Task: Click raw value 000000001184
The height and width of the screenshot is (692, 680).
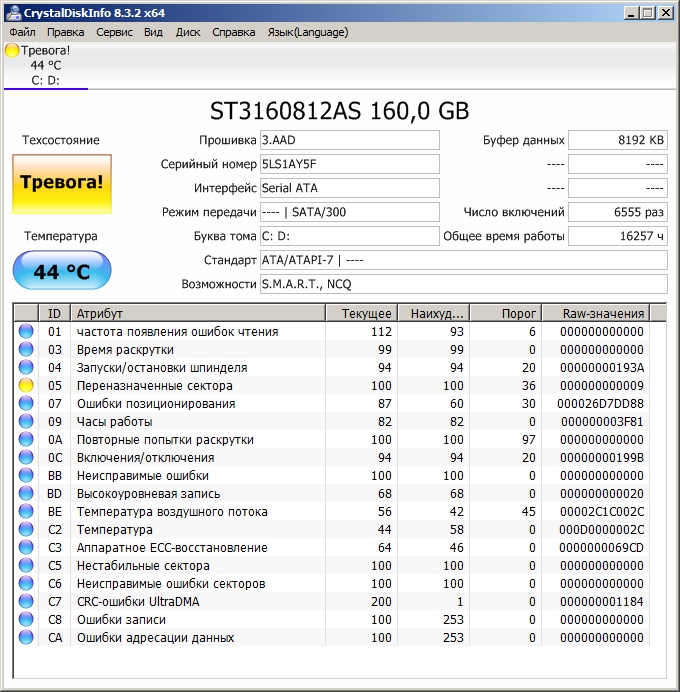Action: click(602, 602)
